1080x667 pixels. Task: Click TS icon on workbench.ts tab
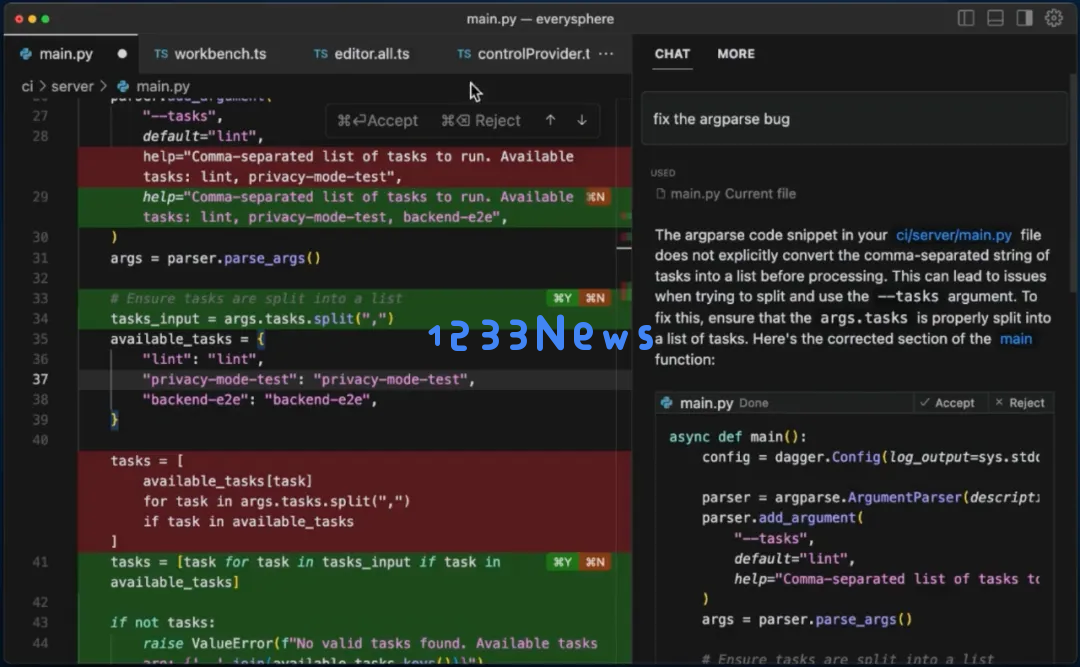tap(160, 54)
